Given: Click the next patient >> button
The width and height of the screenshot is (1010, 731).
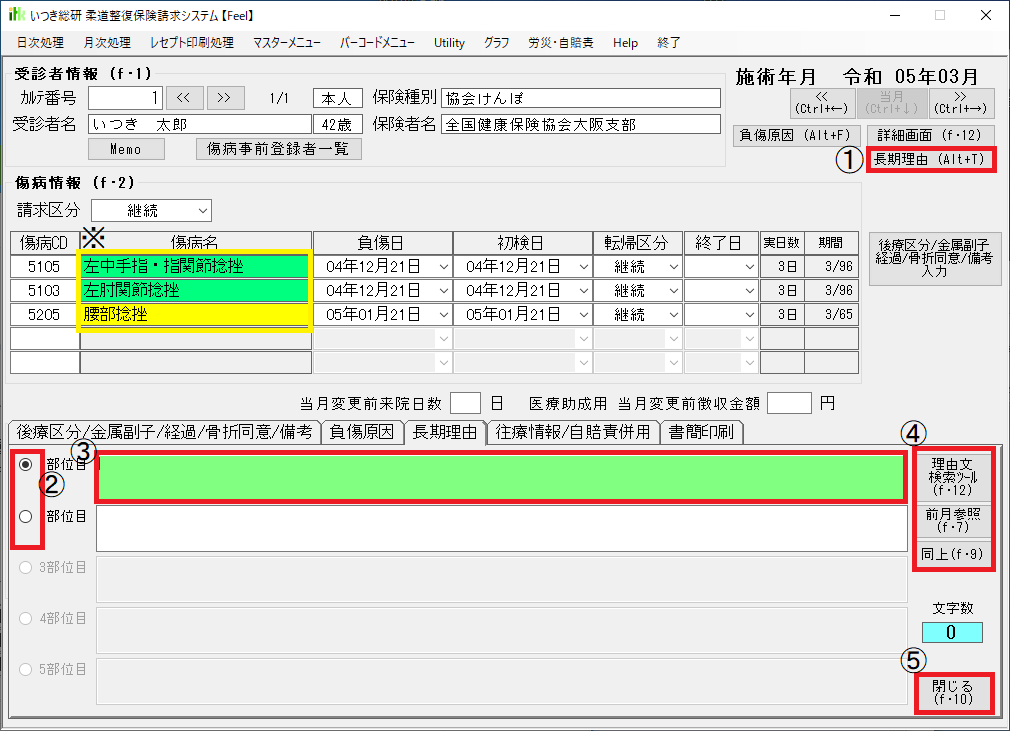Looking at the screenshot, I should click(x=224, y=98).
